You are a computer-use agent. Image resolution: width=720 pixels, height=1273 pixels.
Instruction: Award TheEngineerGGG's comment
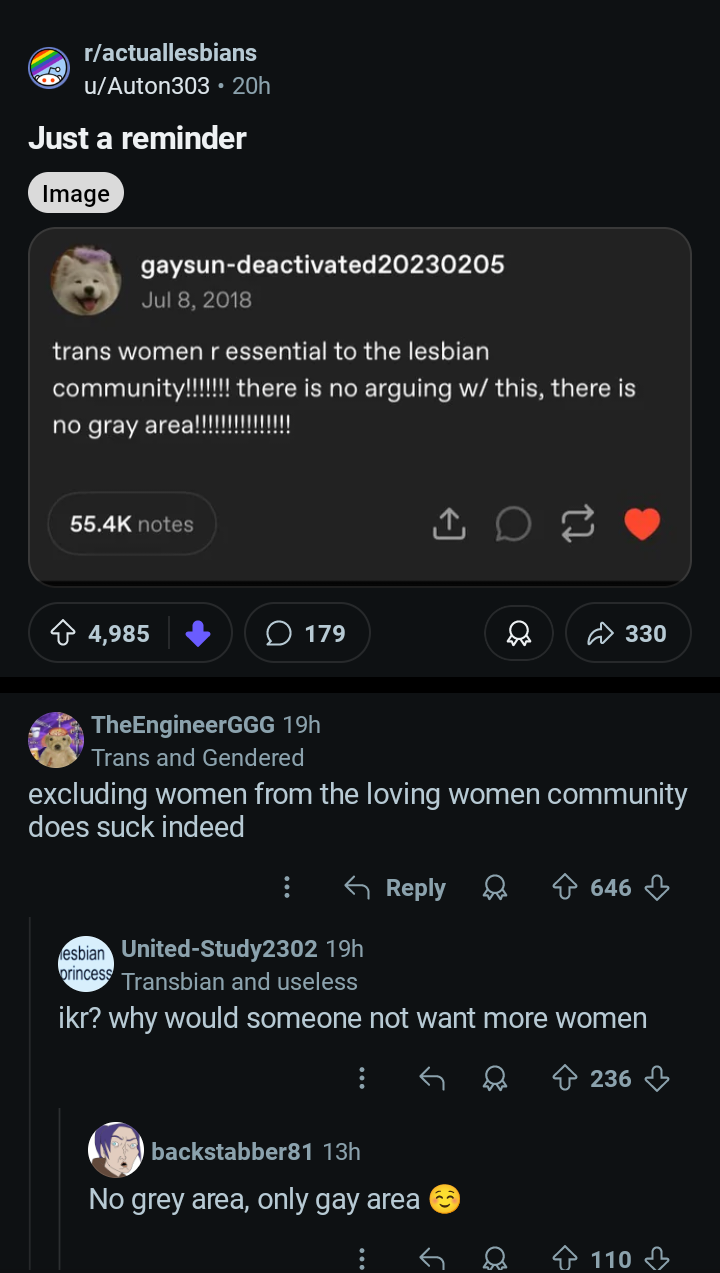tap(495, 887)
